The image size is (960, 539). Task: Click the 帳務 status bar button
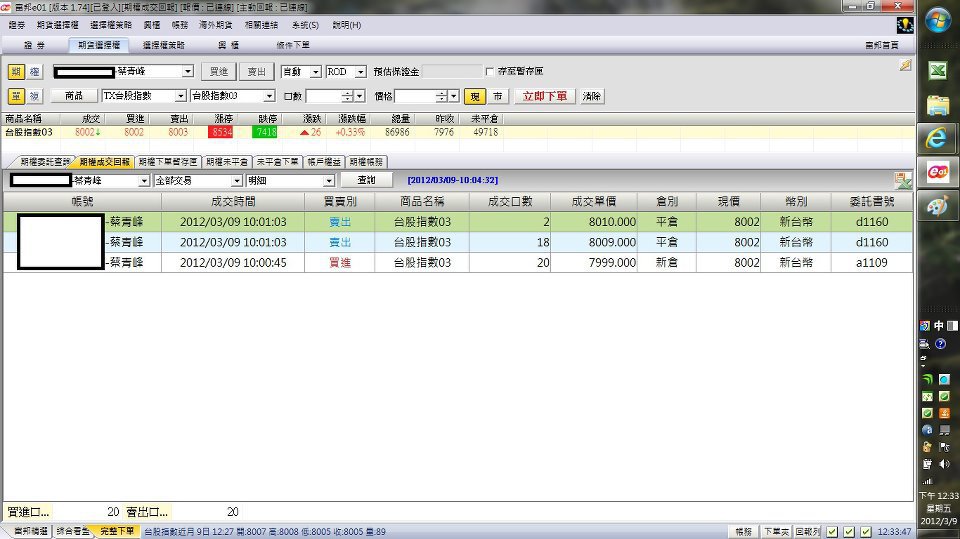744,532
